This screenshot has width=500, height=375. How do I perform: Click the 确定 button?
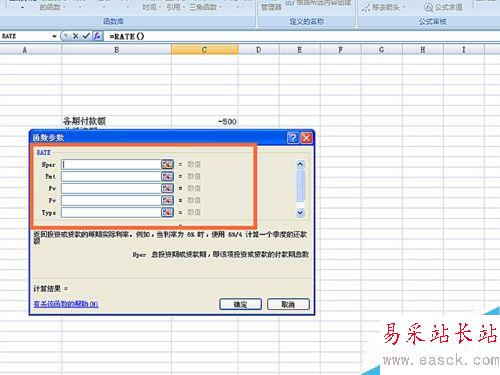point(240,304)
